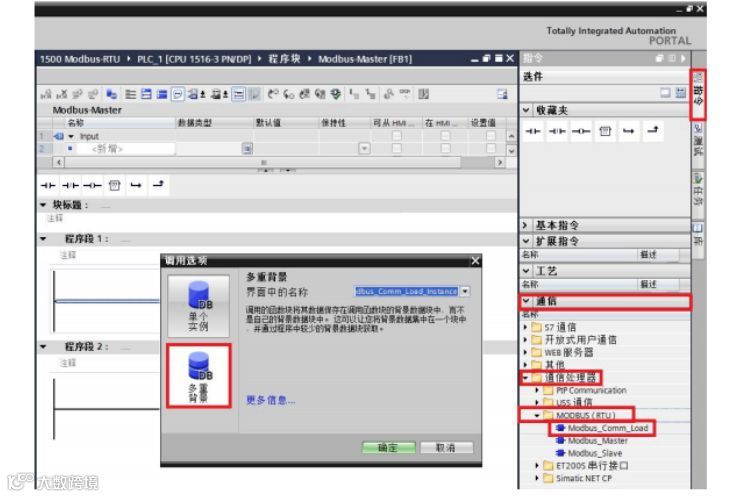Switch to 测试 side tab
This screenshot has height=497, width=747.
click(x=698, y=140)
